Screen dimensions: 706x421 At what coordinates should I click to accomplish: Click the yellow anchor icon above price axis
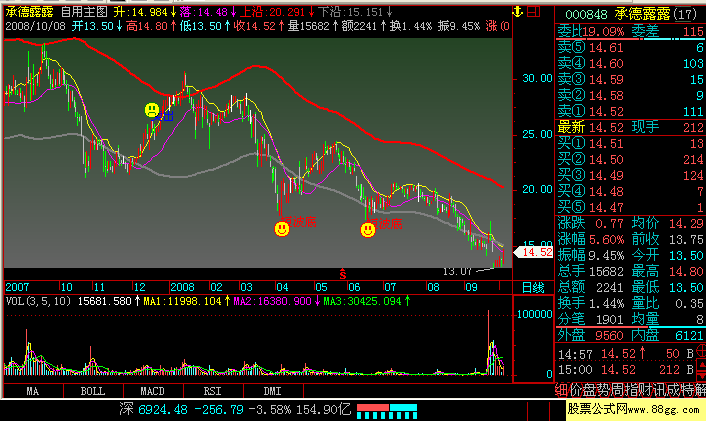coord(518,12)
